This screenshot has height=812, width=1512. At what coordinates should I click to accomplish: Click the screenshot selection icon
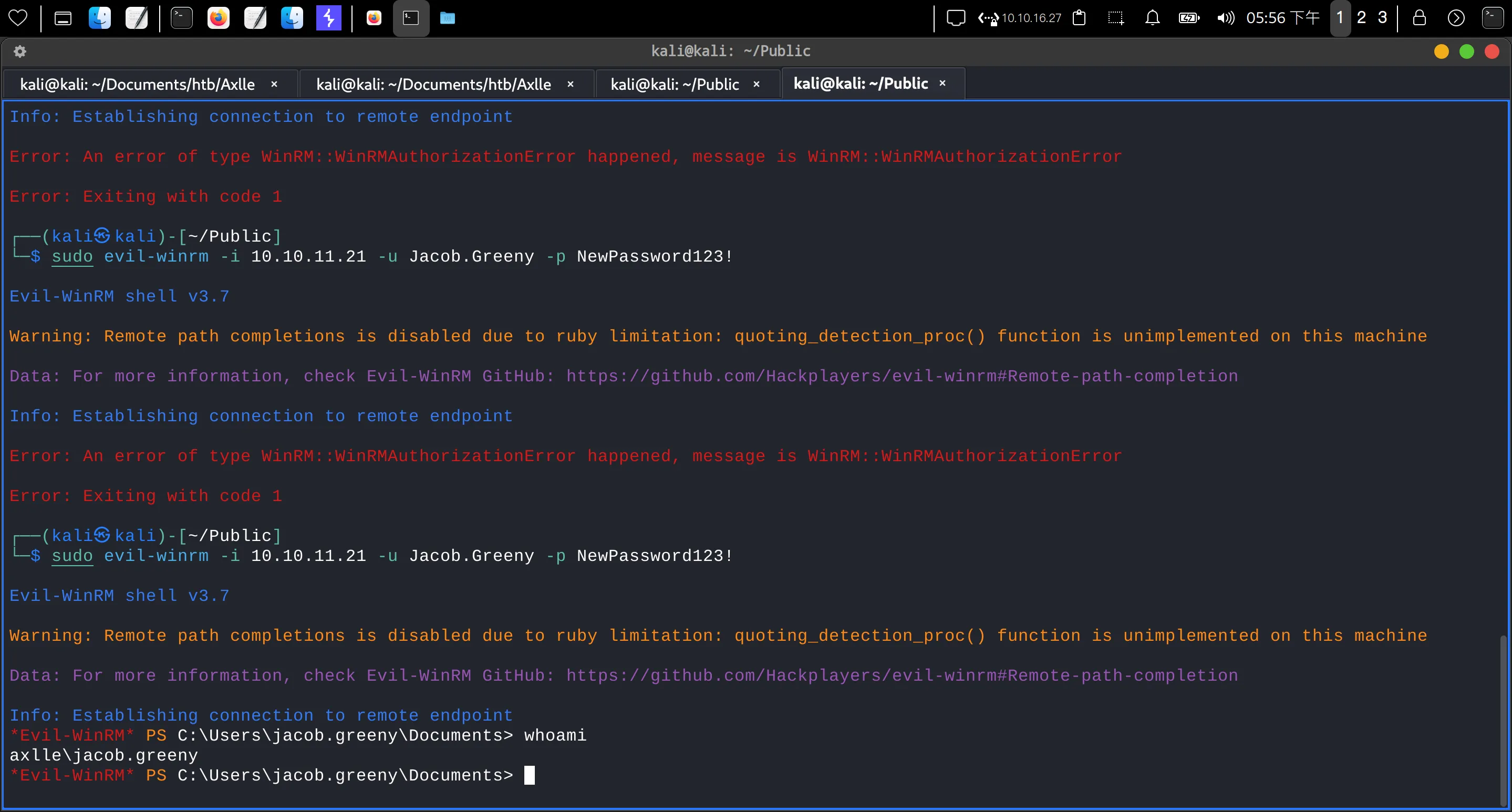click(1115, 18)
